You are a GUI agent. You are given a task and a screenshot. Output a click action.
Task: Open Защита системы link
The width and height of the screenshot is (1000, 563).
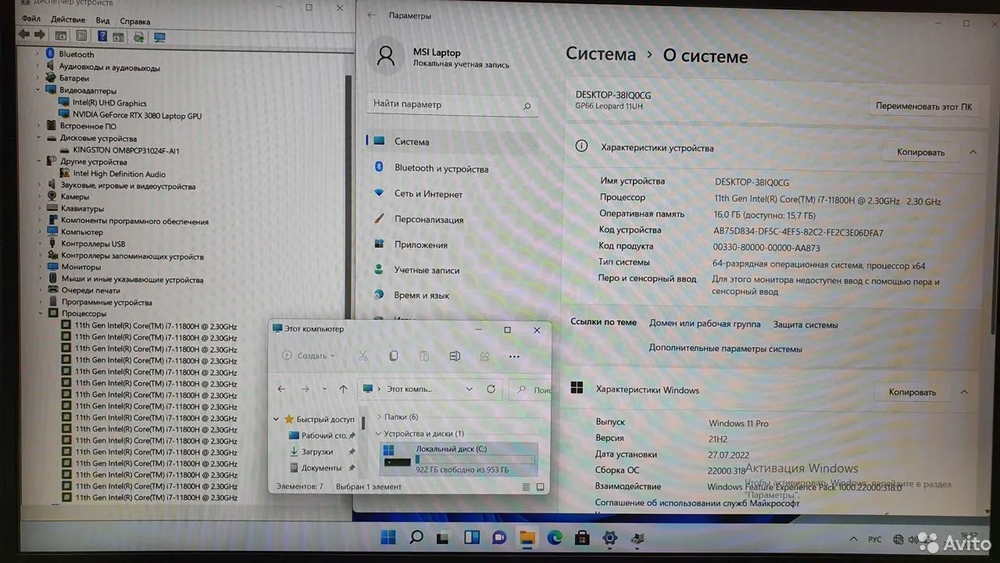pos(805,325)
